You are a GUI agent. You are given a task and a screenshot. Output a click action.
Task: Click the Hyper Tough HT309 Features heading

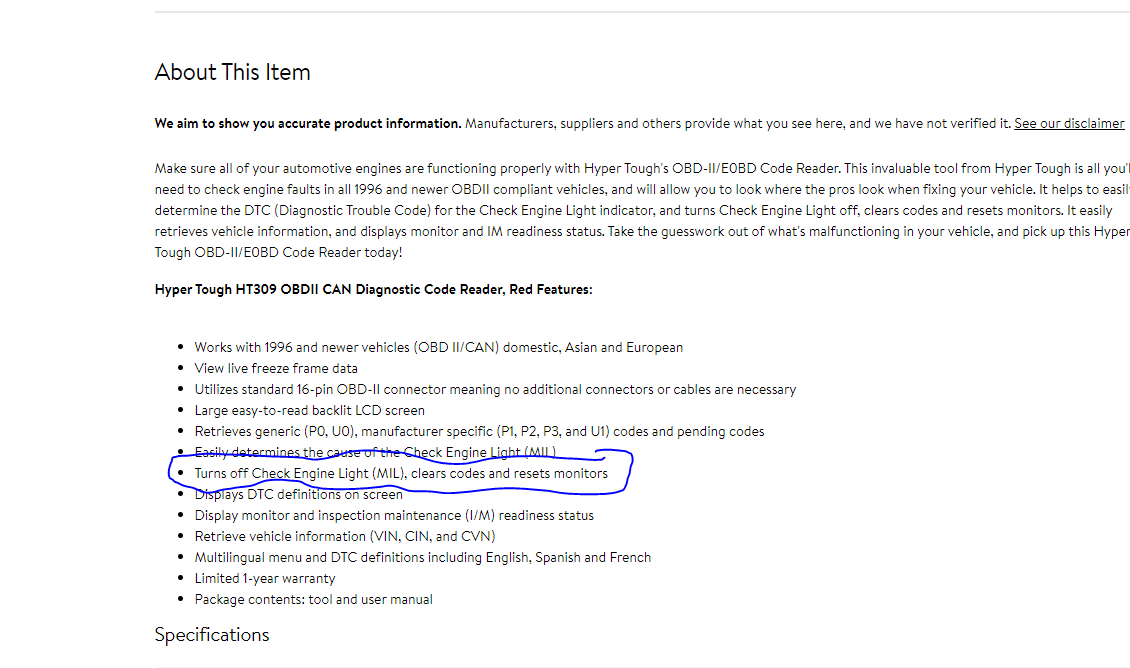tap(373, 289)
